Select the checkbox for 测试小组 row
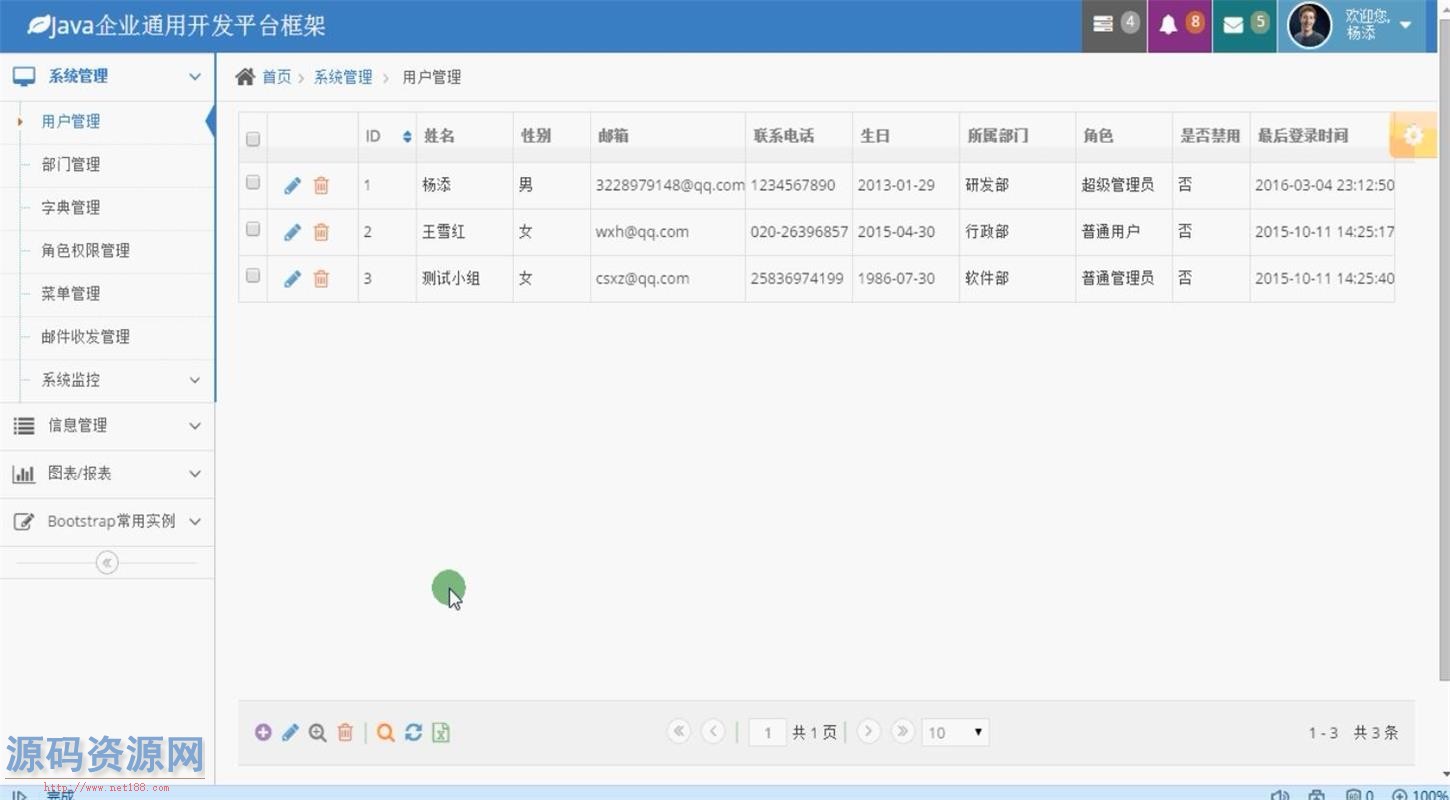The width and height of the screenshot is (1450, 800). [253, 275]
